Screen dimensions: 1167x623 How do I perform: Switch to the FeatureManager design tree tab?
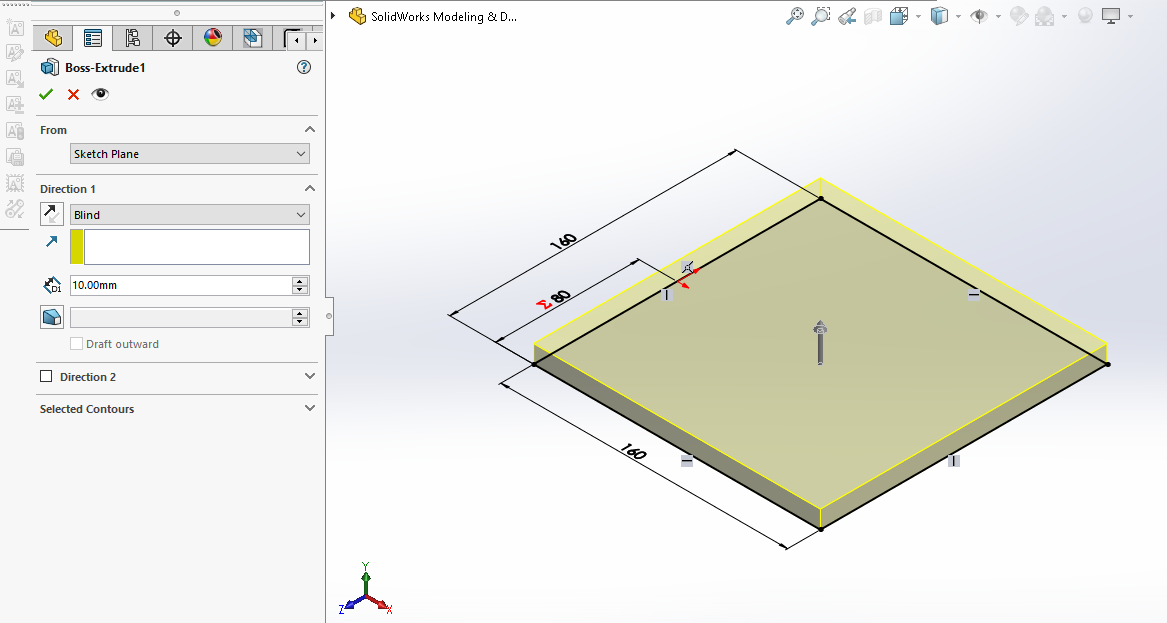(x=53, y=39)
